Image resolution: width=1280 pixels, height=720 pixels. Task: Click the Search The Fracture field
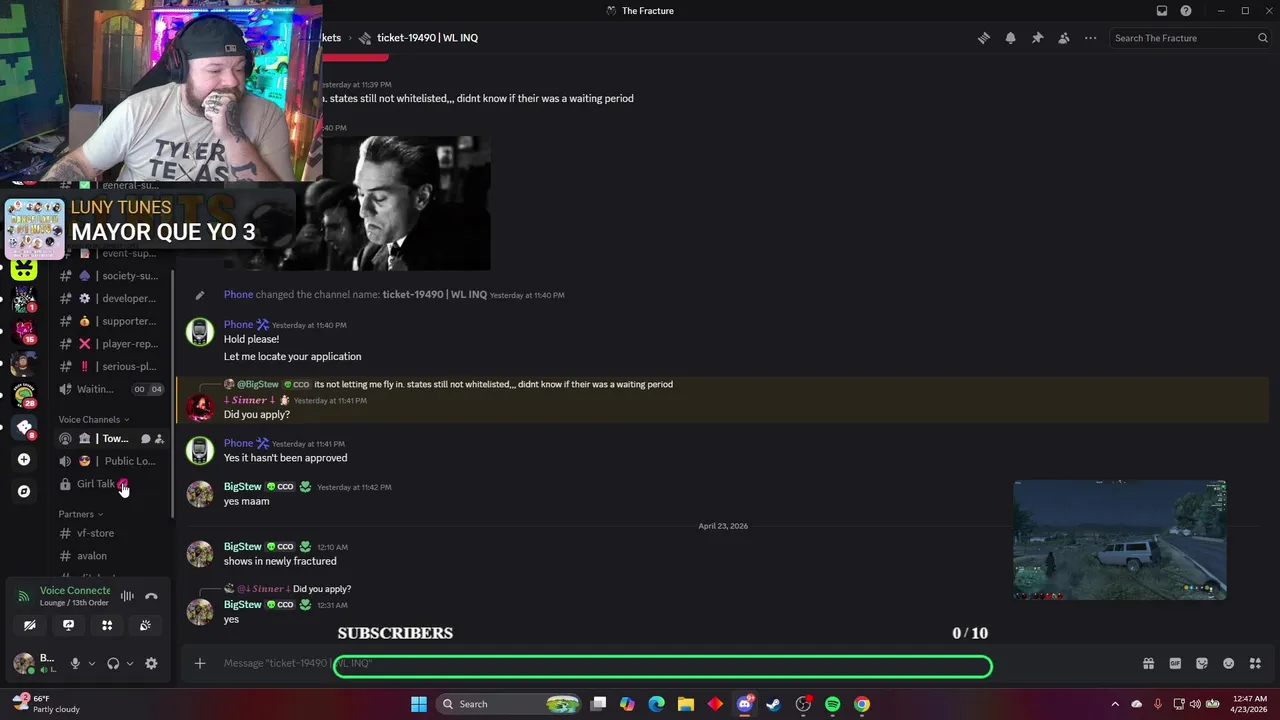[x=1190, y=38]
